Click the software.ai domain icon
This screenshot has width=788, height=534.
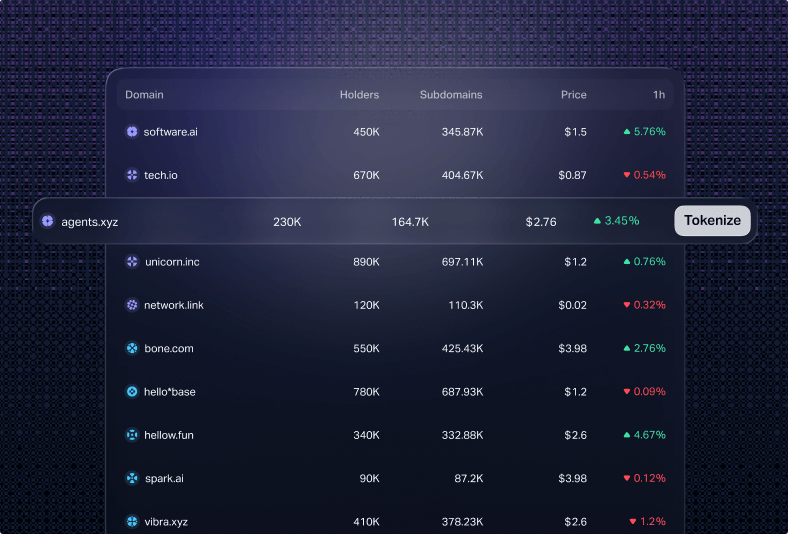tap(131, 132)
